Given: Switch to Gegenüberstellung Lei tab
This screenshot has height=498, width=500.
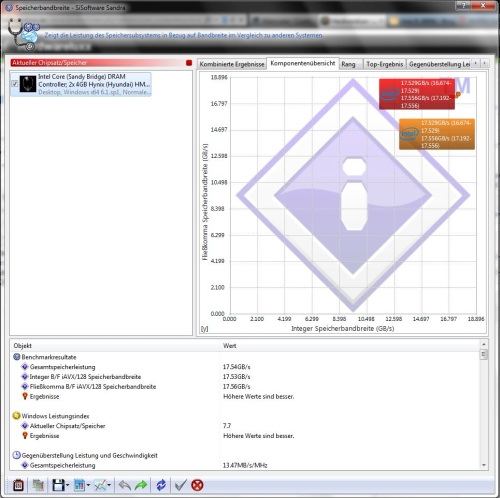Looking at the screenshot, I should [x=439, y=64].
